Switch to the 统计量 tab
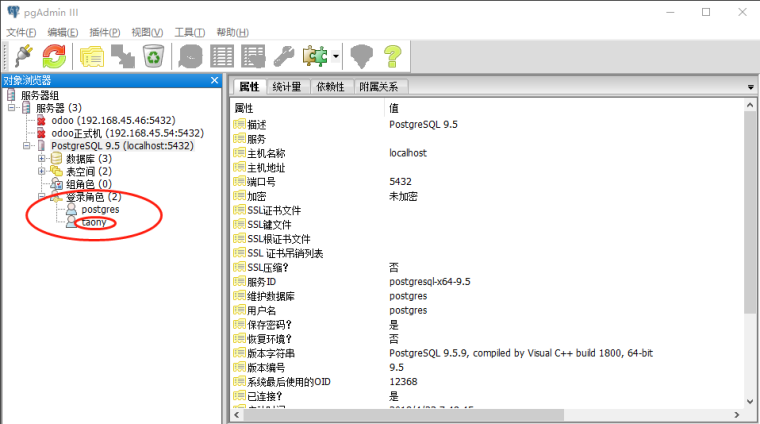Image resolution: width=760 pixels, height=424 pixels. click(x=287, y=87)
